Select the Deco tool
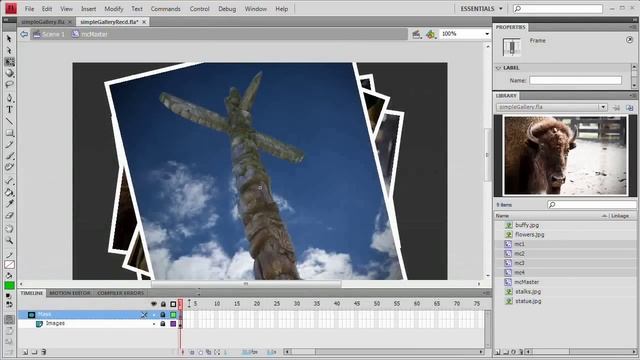Image resolution: width=640 pixels, height=360 pixels. tap(9, 167)
